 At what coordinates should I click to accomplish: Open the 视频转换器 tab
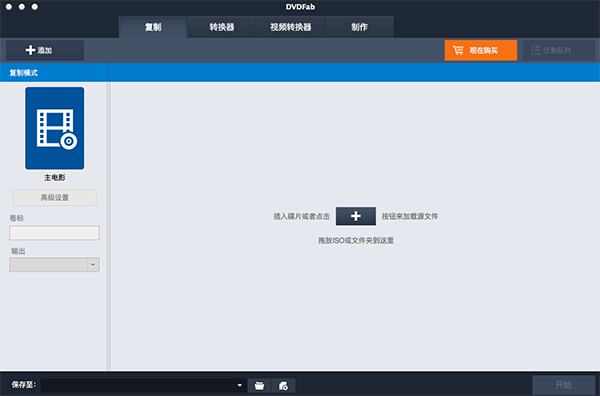(x=290, y=27)
